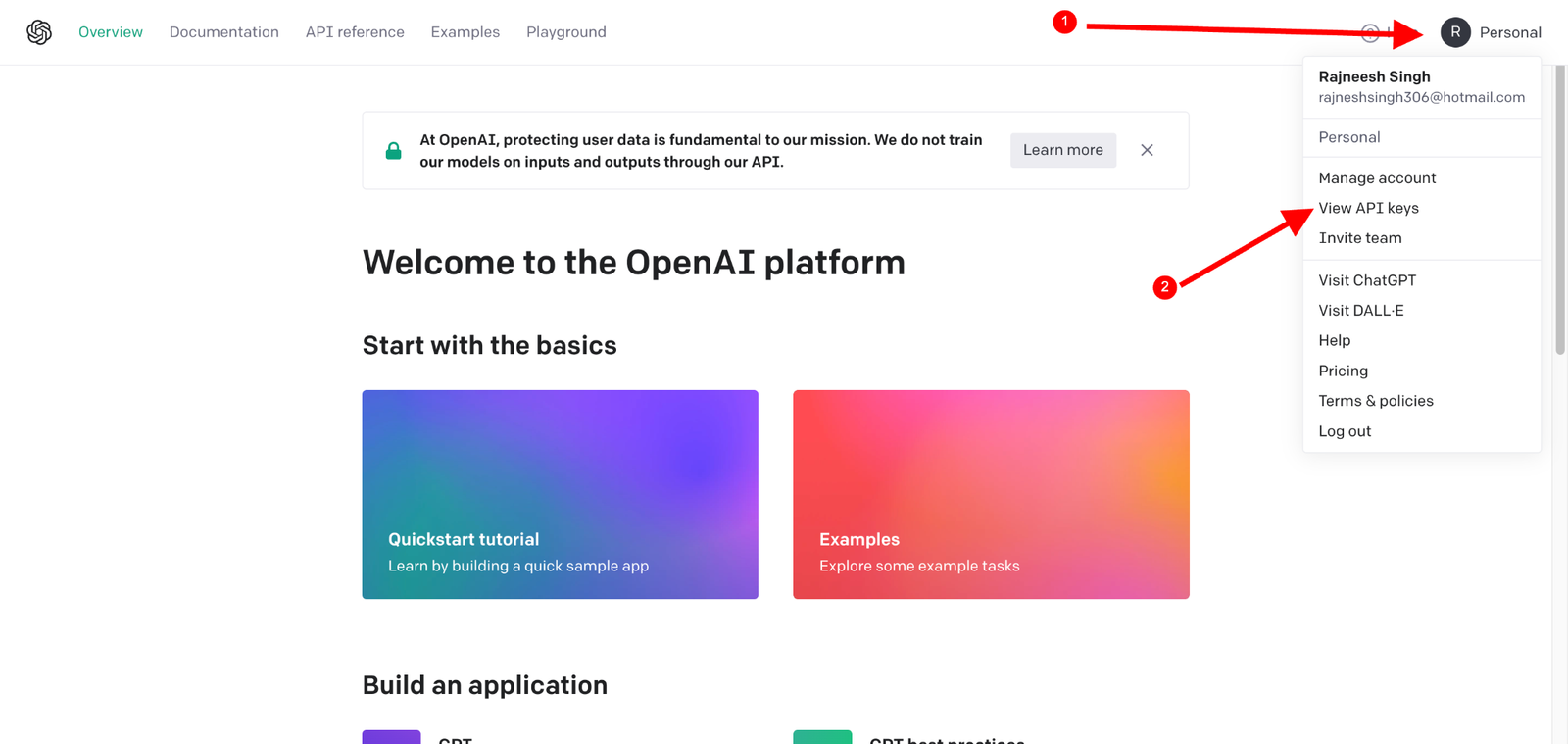Toggle the Personal account dropdown
The image size is (1568, 744).
1491,32
